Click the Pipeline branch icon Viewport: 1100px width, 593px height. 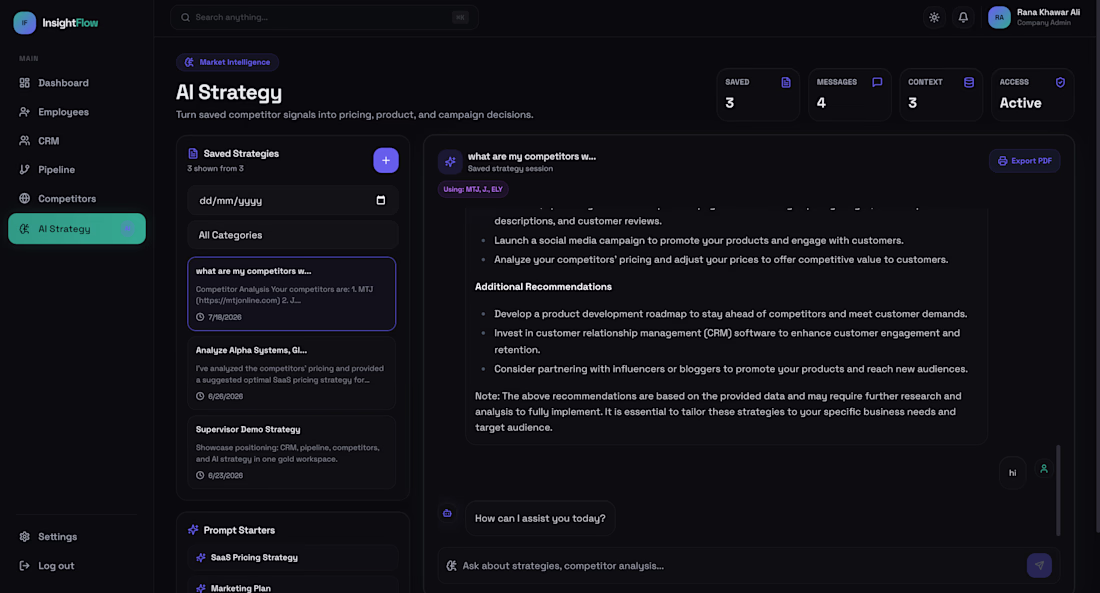25,169
